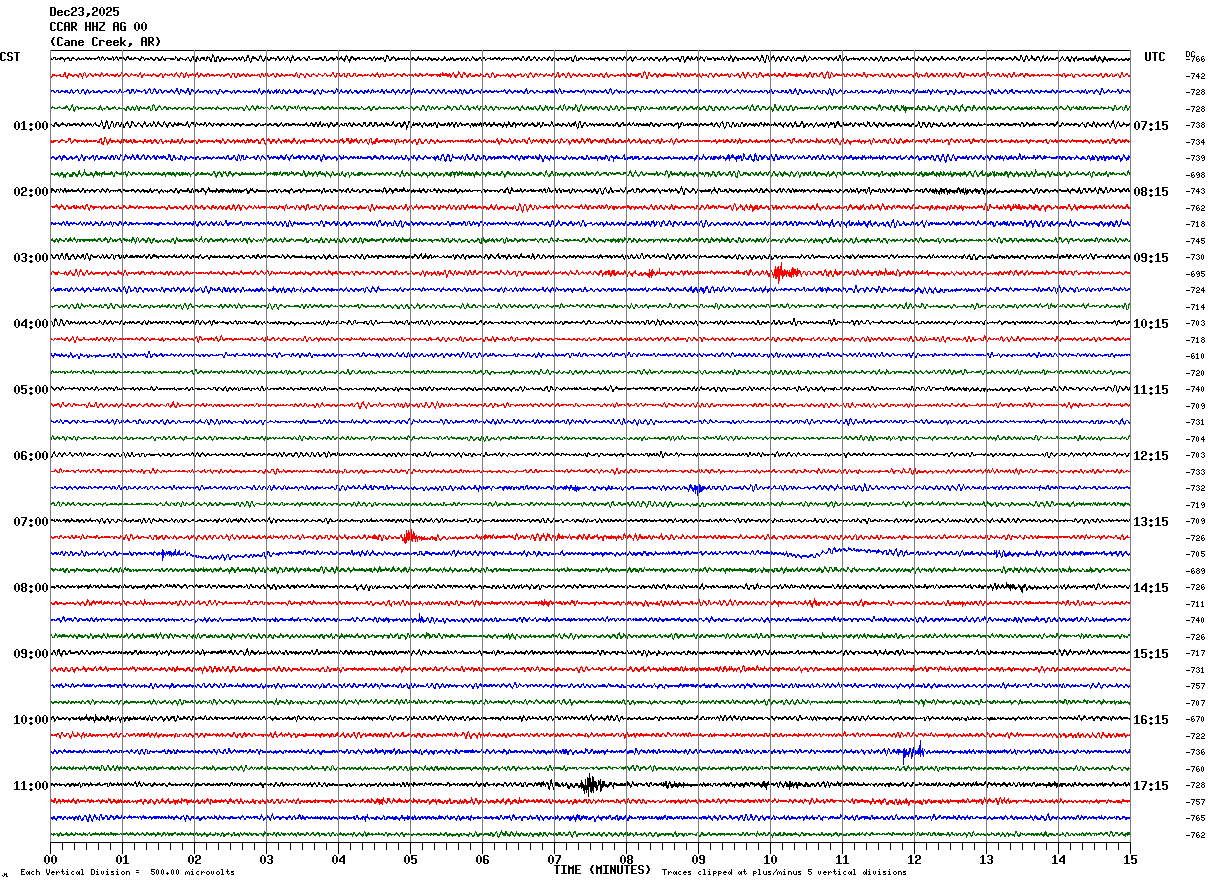1210x886 pixels.
Task: Click minute axis tick label 08
Action: pos(626,859)
